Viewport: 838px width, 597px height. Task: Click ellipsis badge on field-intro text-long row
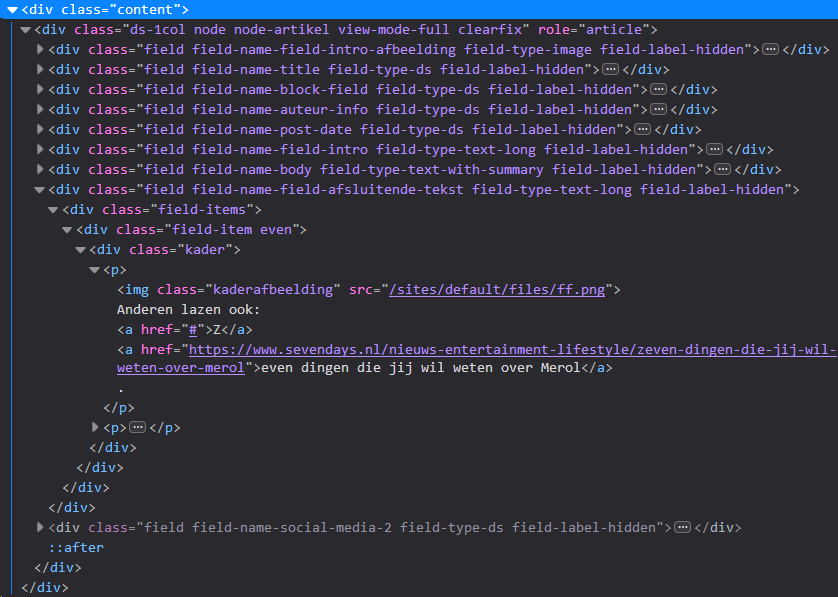[715, 150]
